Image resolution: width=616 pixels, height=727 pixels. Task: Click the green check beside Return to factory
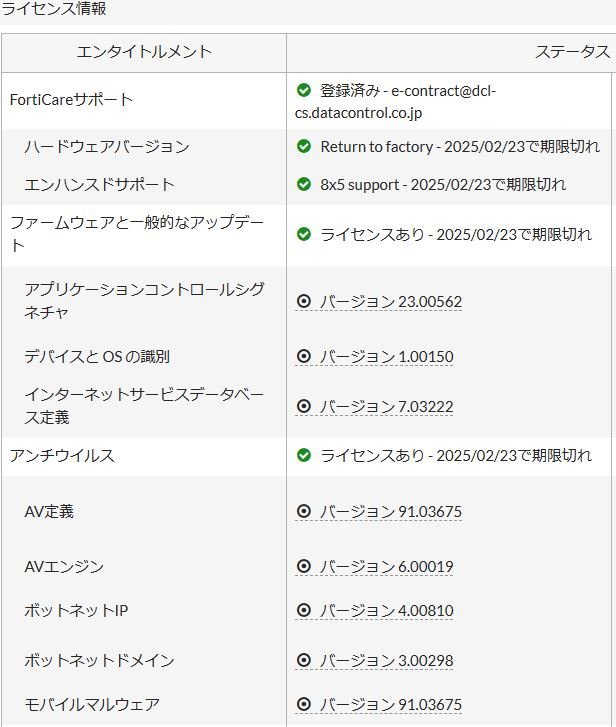[304, 147]
